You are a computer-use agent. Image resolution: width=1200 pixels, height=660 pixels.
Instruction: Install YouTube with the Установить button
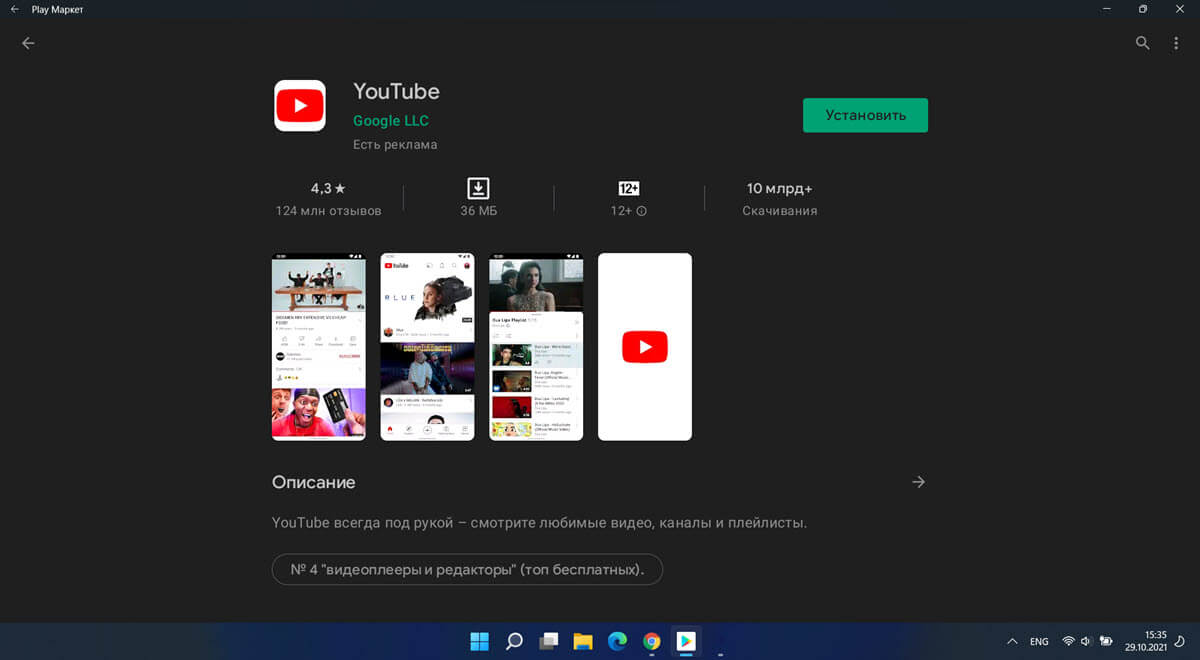tap(865, 115)
